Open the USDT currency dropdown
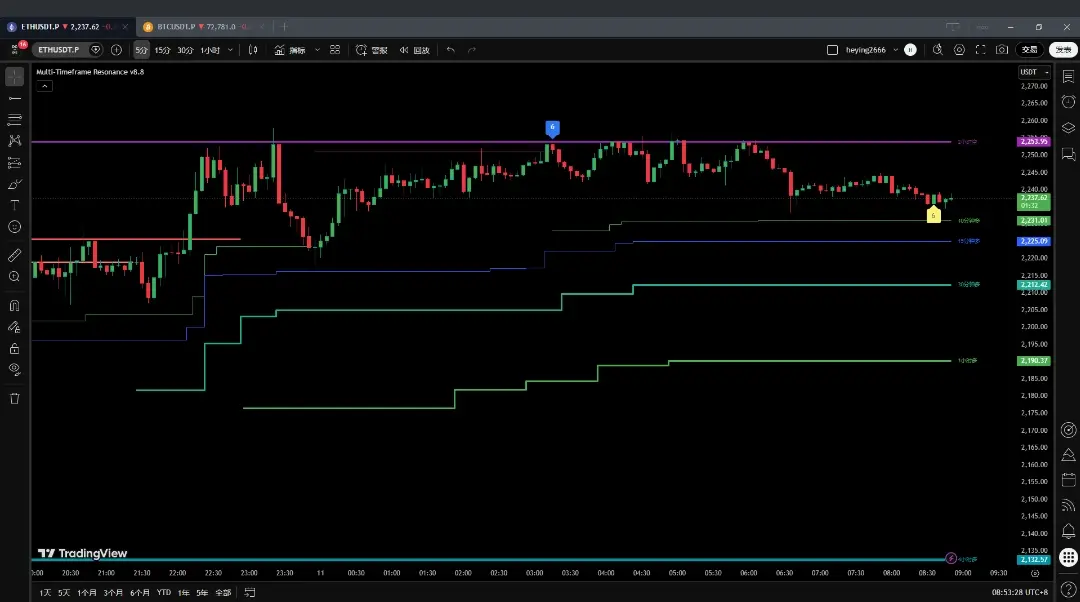The width and height of the screenshot is (1080, 602). click(x=1034, y=72)
